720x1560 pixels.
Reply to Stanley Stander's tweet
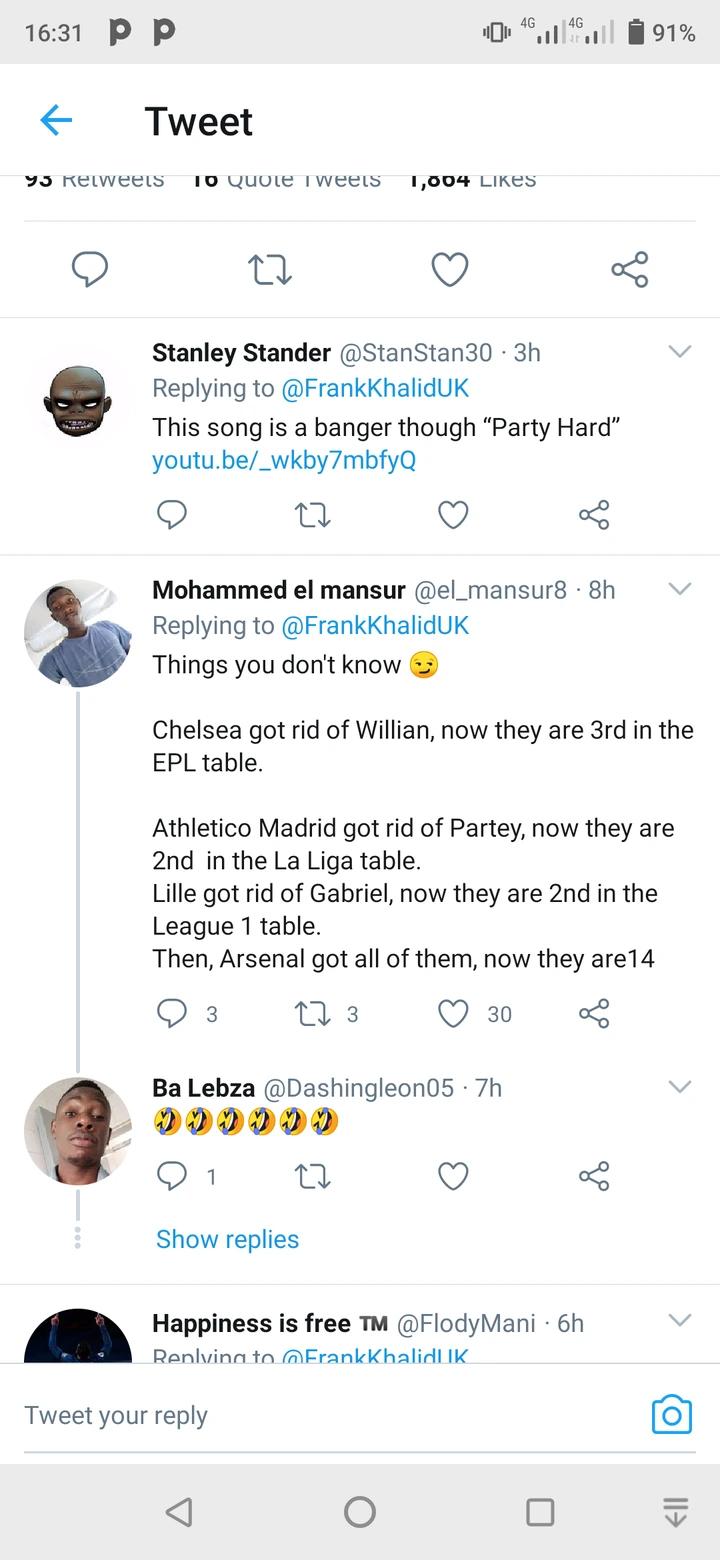point(172,515)
